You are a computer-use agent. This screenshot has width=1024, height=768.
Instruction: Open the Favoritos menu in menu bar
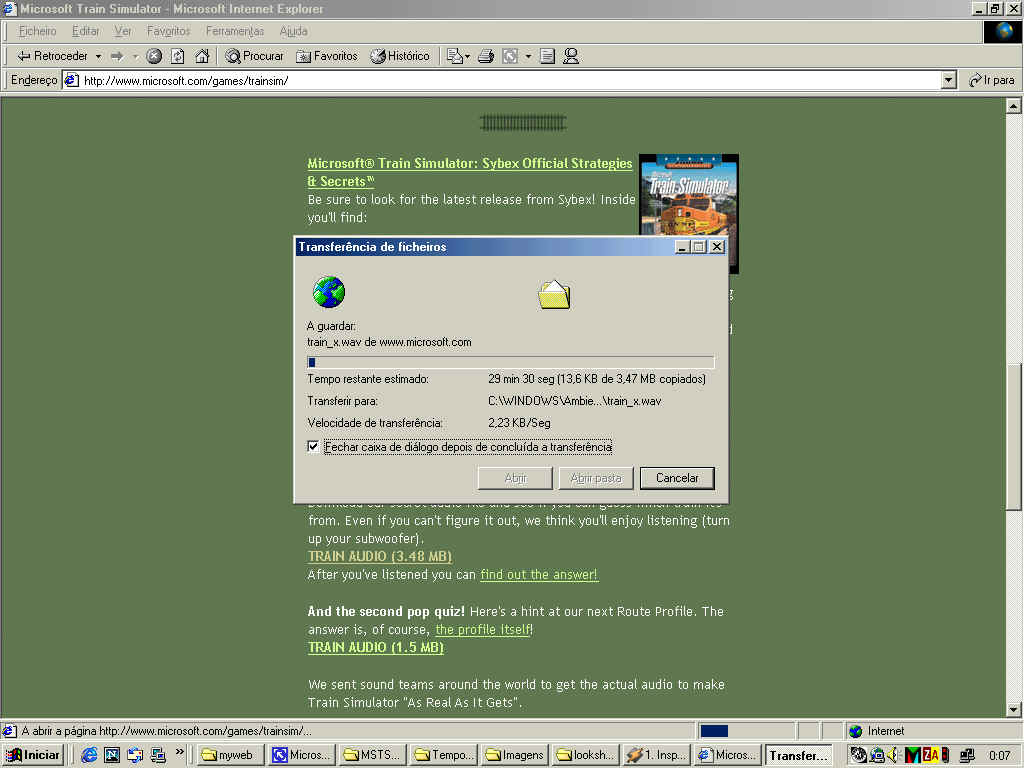168,31
